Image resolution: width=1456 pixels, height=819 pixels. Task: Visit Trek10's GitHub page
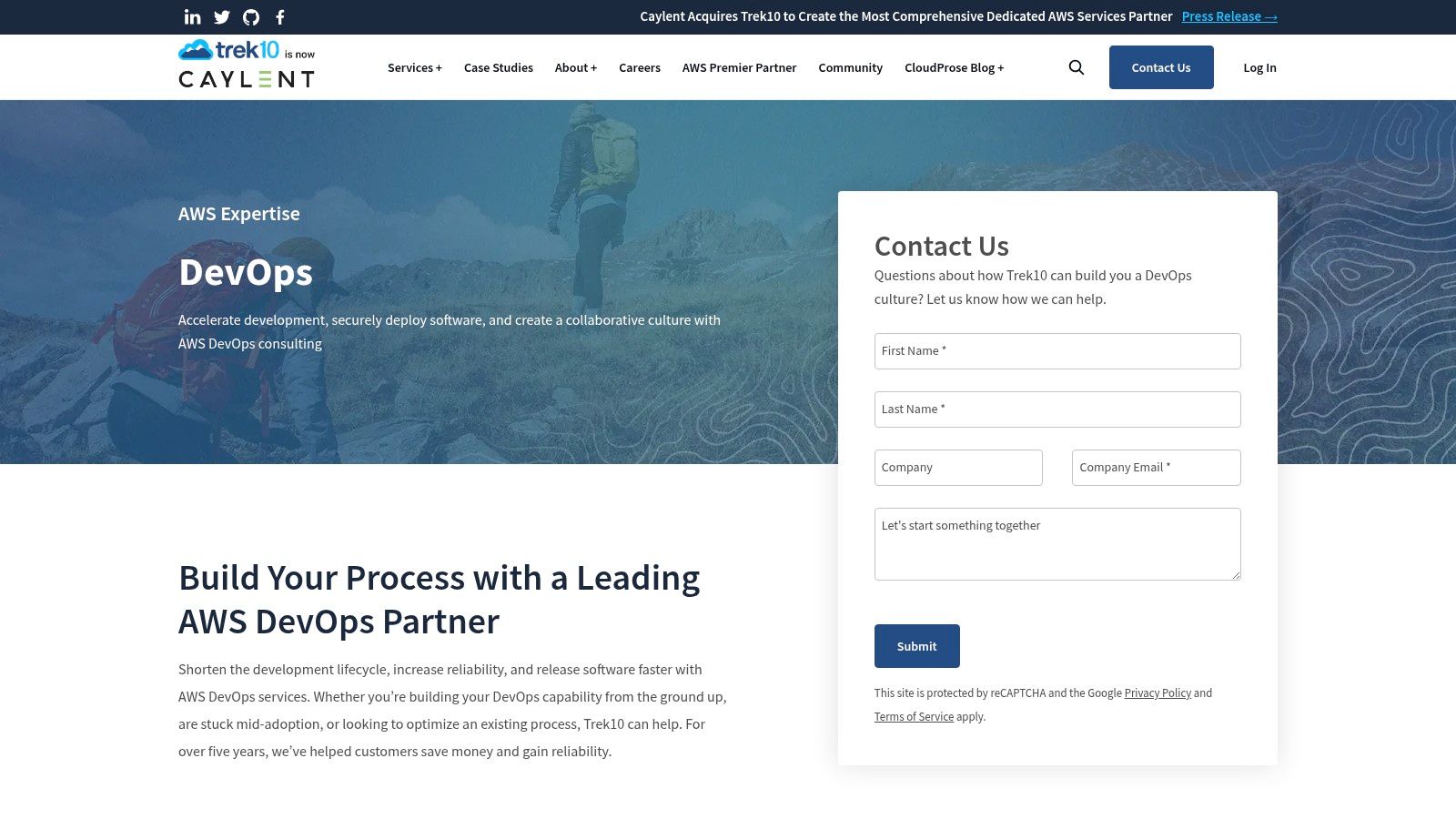tap(251, 16)
